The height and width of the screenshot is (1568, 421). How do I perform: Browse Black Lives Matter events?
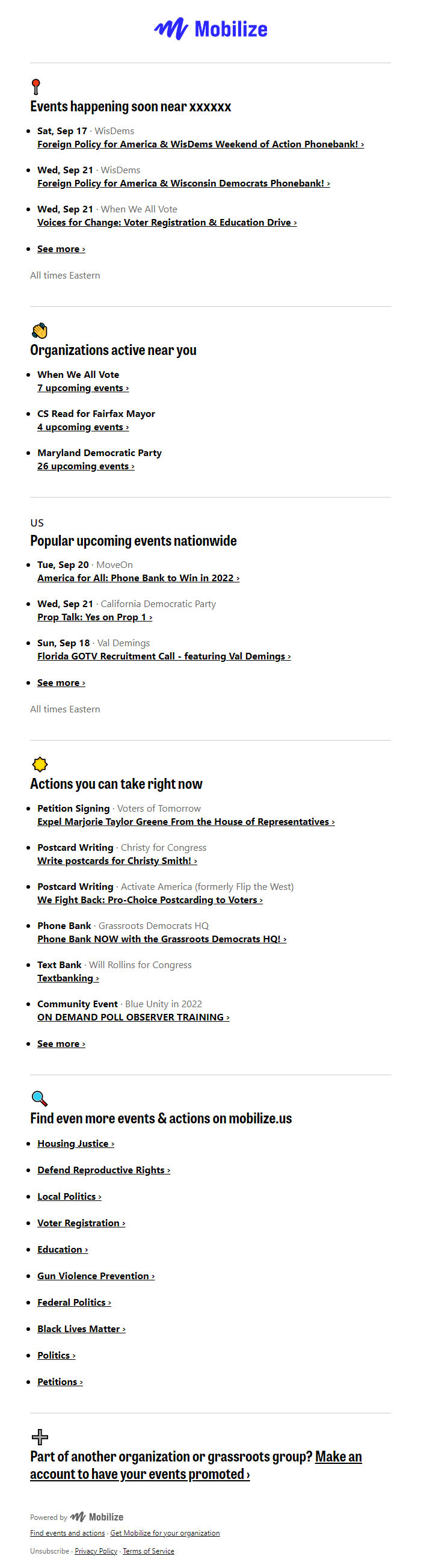pyautogui.click(x=82, y=1328)
